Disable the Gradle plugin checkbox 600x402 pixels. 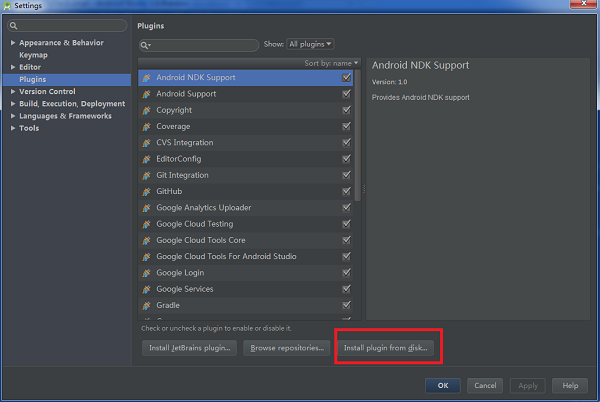pos(346,305)
